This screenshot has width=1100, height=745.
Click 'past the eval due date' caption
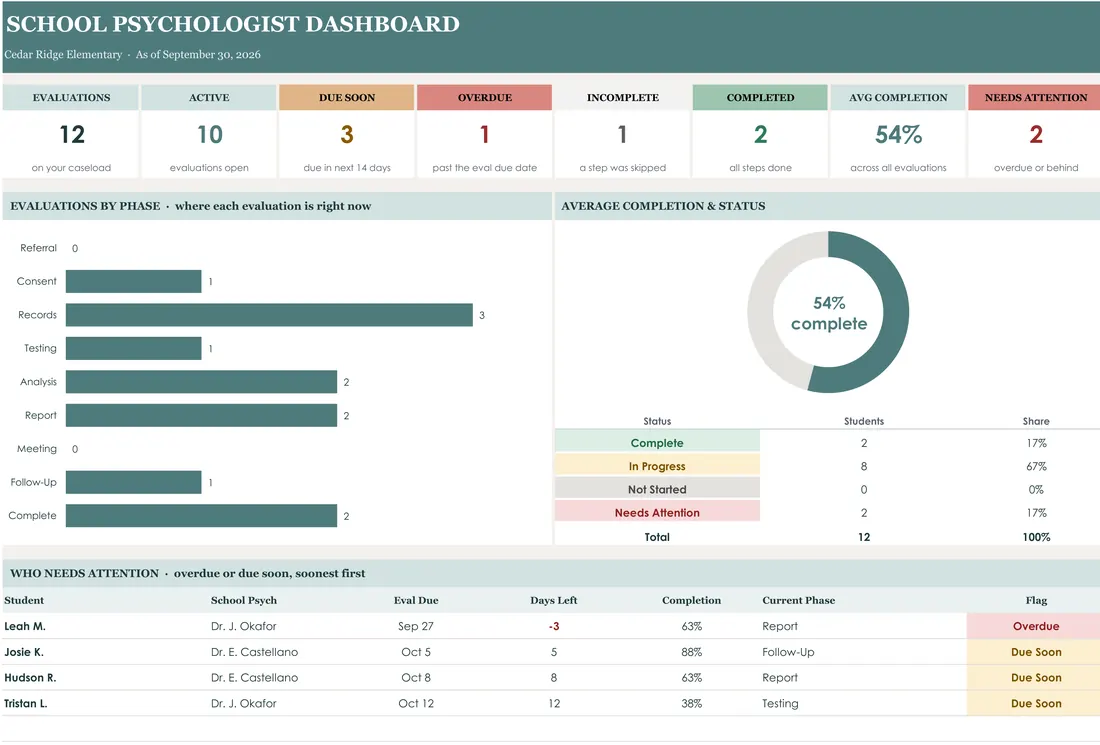point(485,168)
